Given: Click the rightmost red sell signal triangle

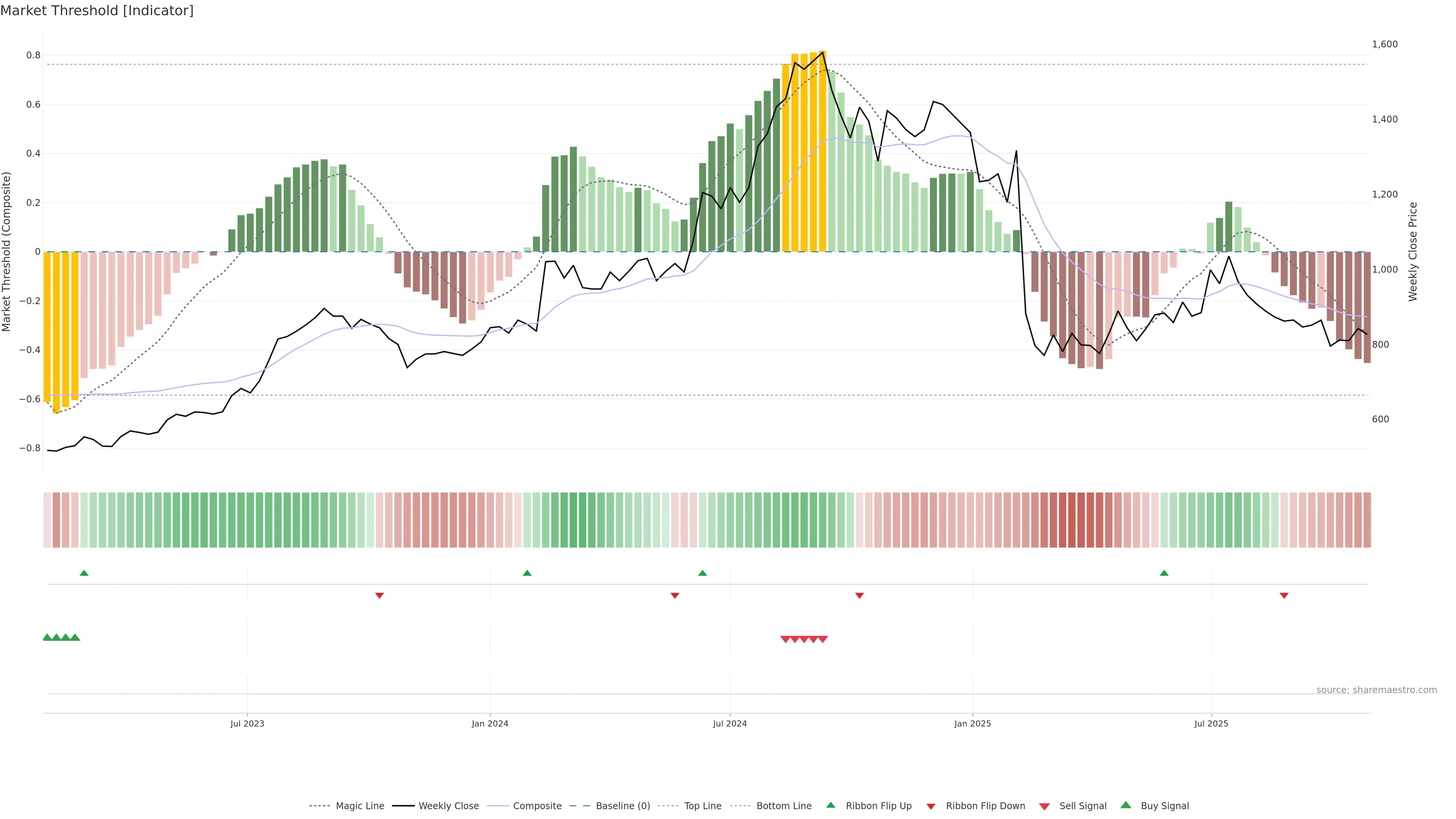Looking at the screenshot, I should pos(823,639).
